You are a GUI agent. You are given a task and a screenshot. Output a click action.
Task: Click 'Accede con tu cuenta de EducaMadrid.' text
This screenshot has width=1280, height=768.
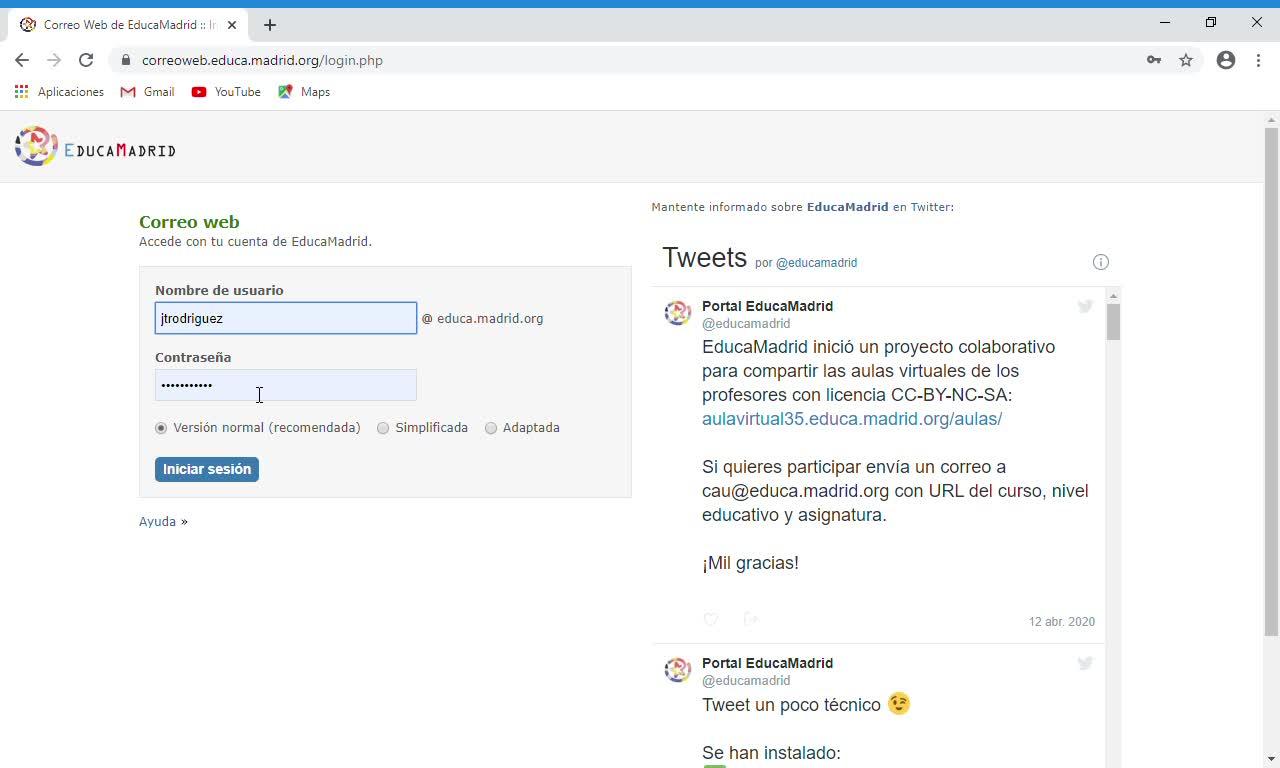255,242
